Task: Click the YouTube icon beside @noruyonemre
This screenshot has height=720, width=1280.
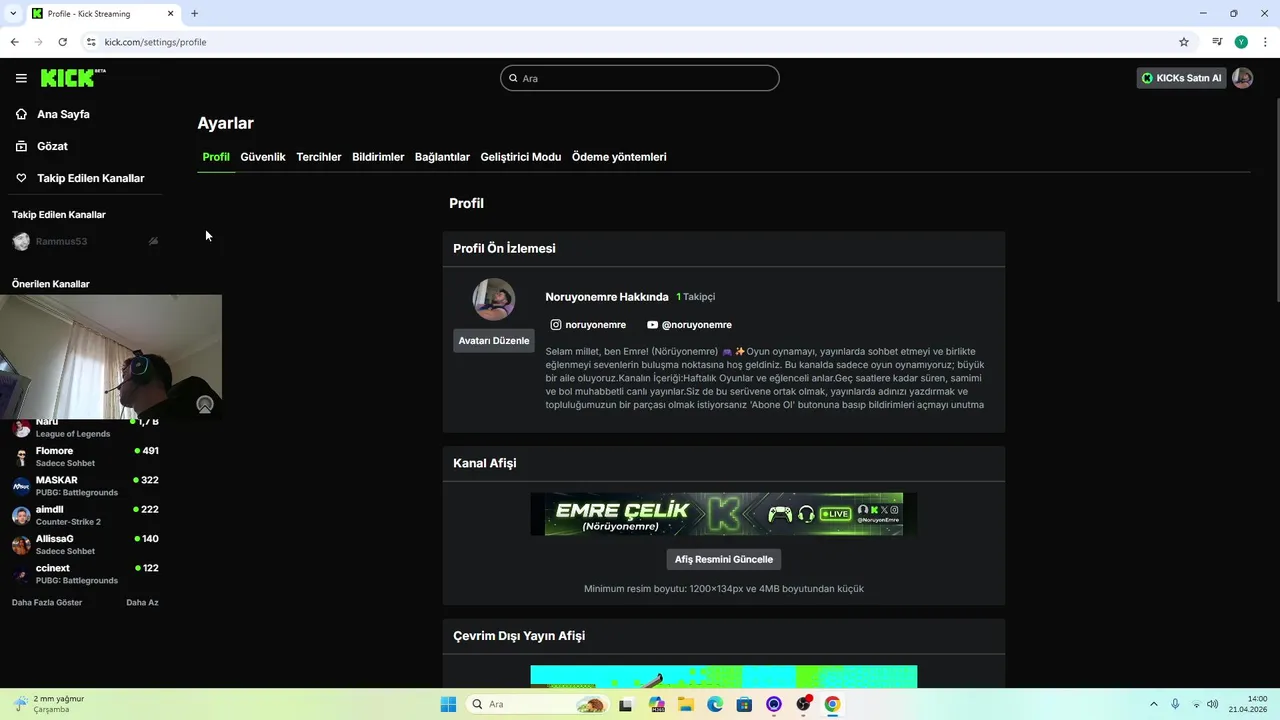Action: point(652,325)
